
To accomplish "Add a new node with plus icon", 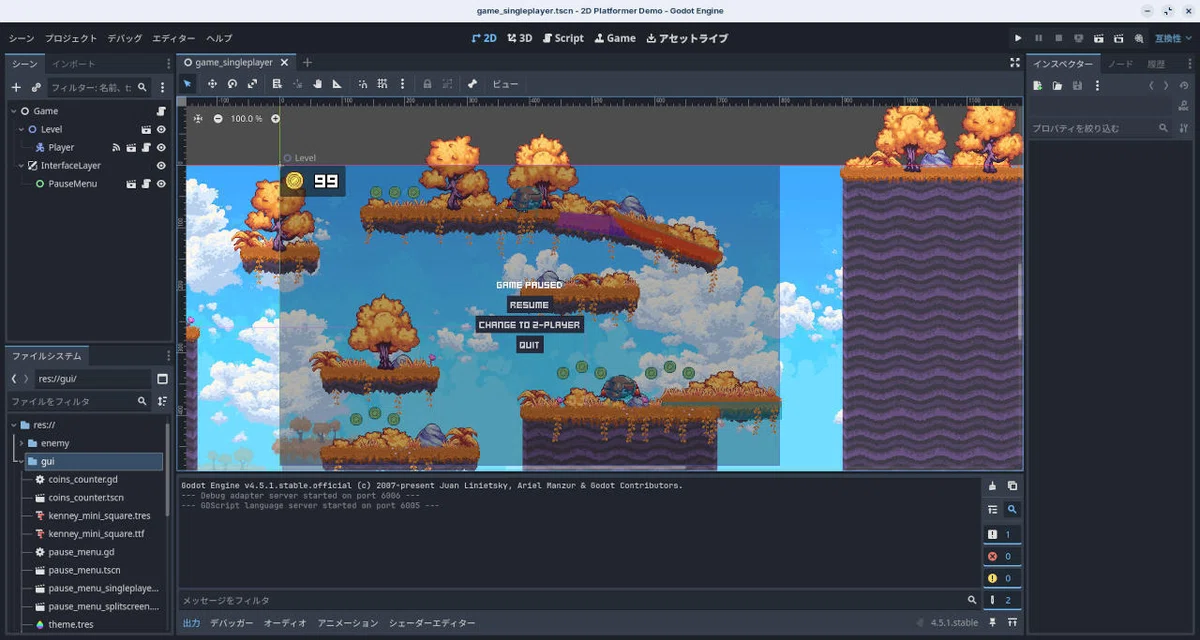I will click(16, 87).
